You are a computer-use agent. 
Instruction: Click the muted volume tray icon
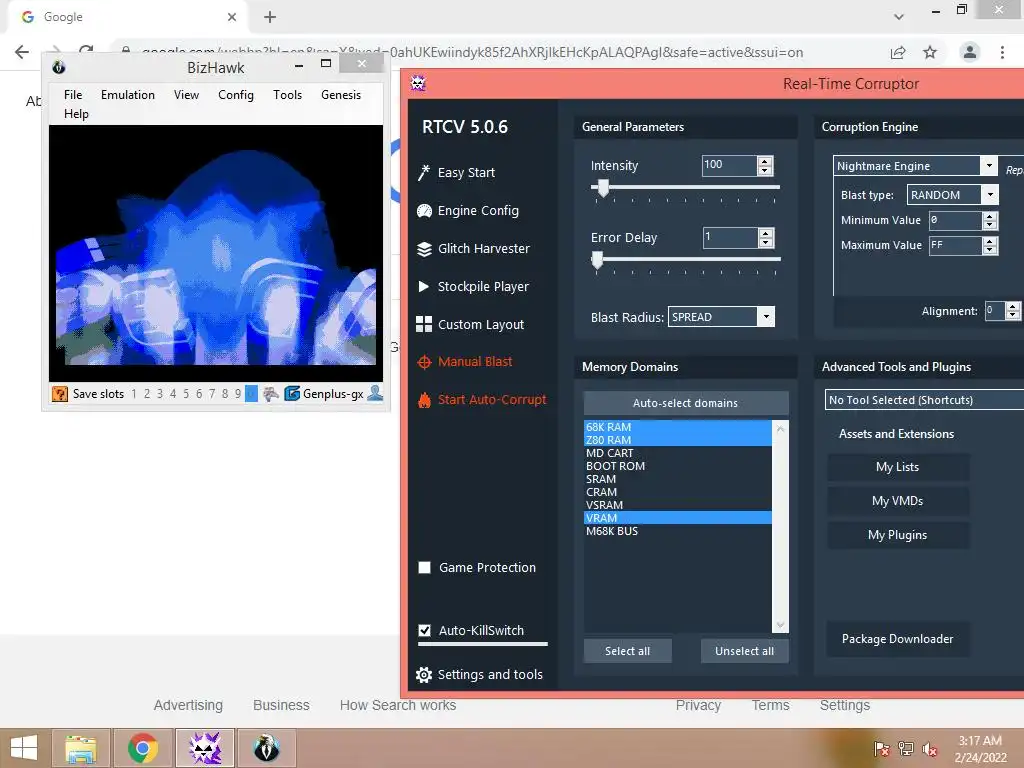click(x=930, y=749)
